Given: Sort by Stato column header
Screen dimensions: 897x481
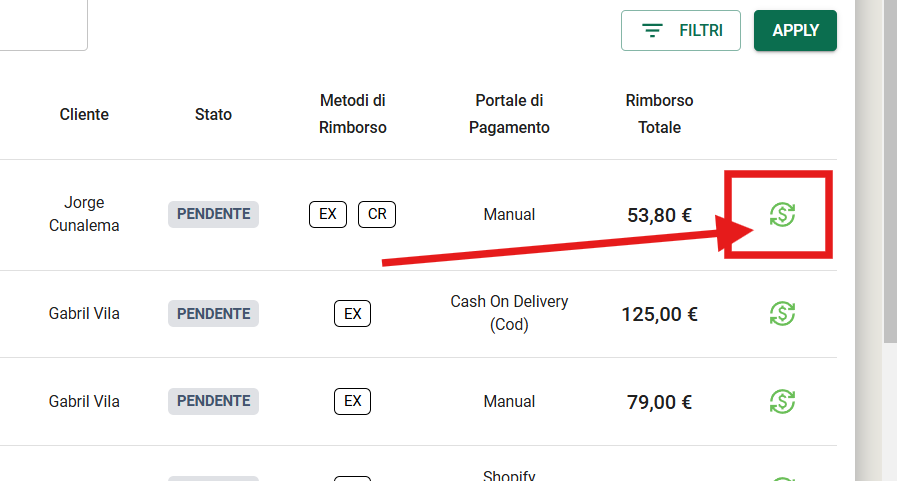Looking at the screenshot, I should (213, 114).
